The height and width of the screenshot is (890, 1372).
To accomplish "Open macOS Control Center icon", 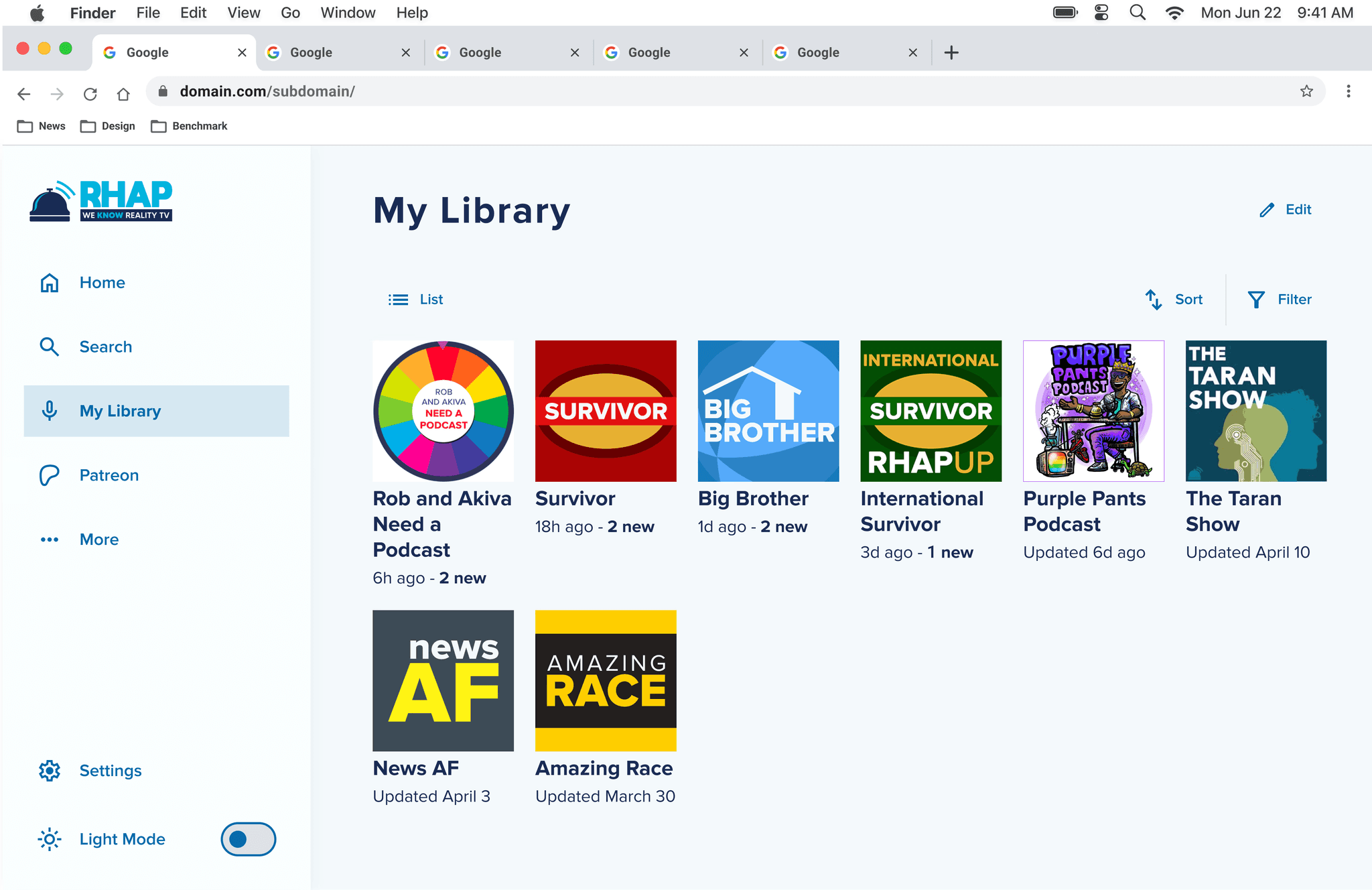I will pyautogui.click(x=1101, y=13).
